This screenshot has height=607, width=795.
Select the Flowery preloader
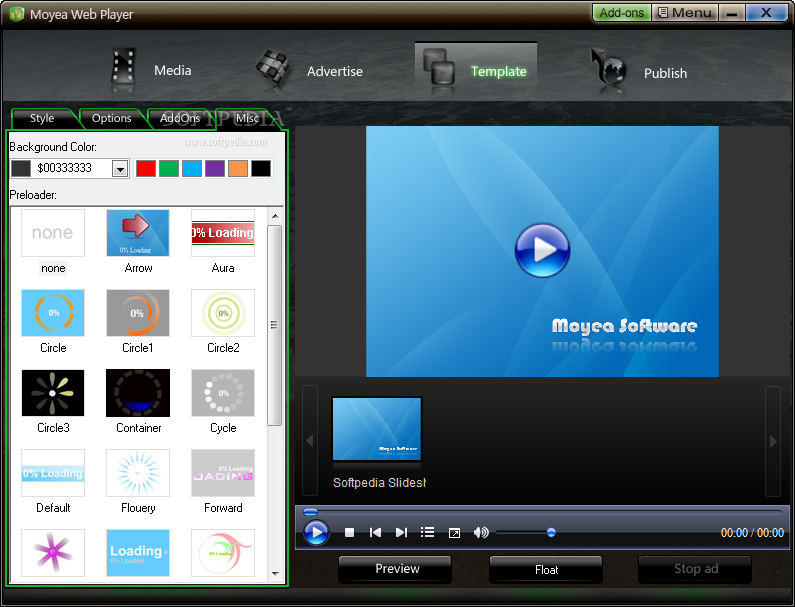138,482
